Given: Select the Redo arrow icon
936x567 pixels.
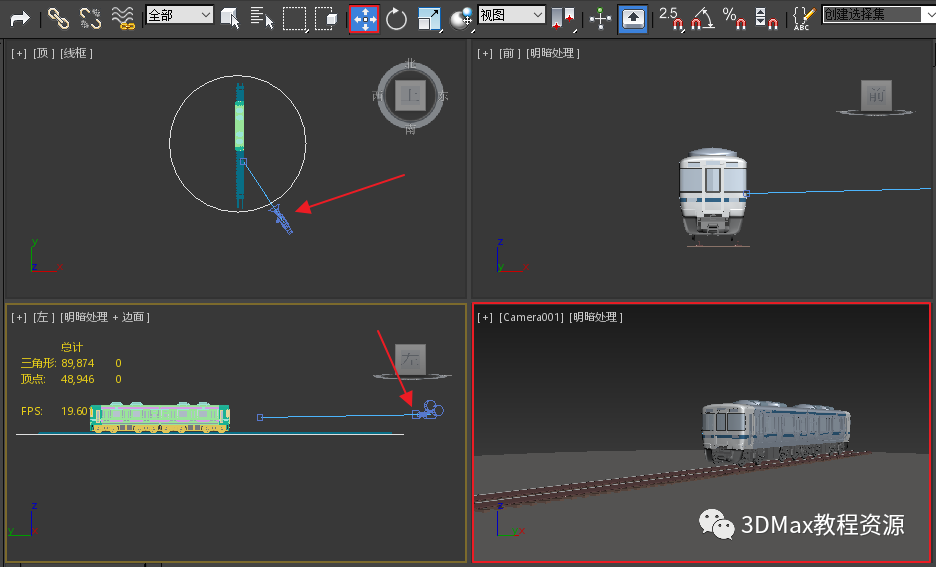Looking at the screenshot, I should point(20,19).
